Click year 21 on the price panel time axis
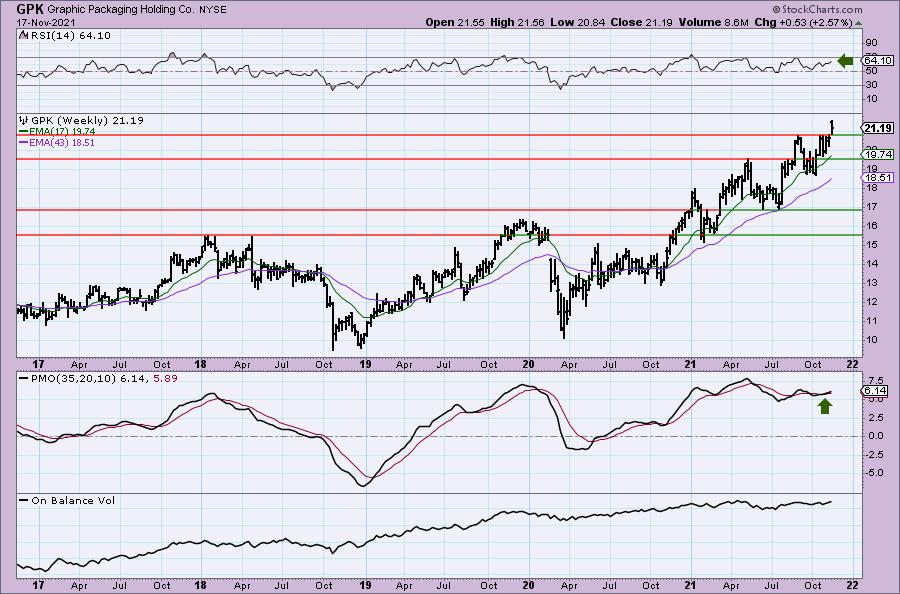The height and width of the screenshot is (594, 900). click(690, 364)
